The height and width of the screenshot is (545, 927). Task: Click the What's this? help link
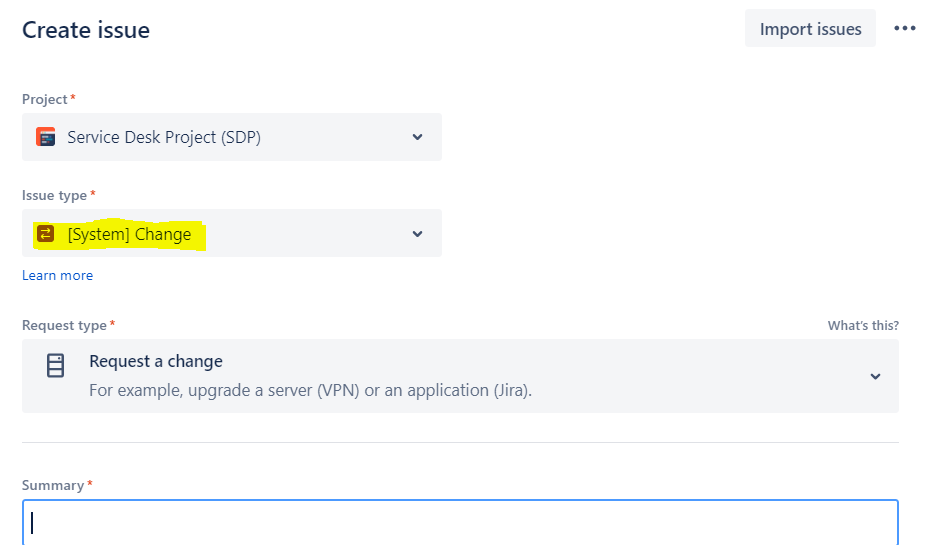pyautogui.click(x=862, y=326)
